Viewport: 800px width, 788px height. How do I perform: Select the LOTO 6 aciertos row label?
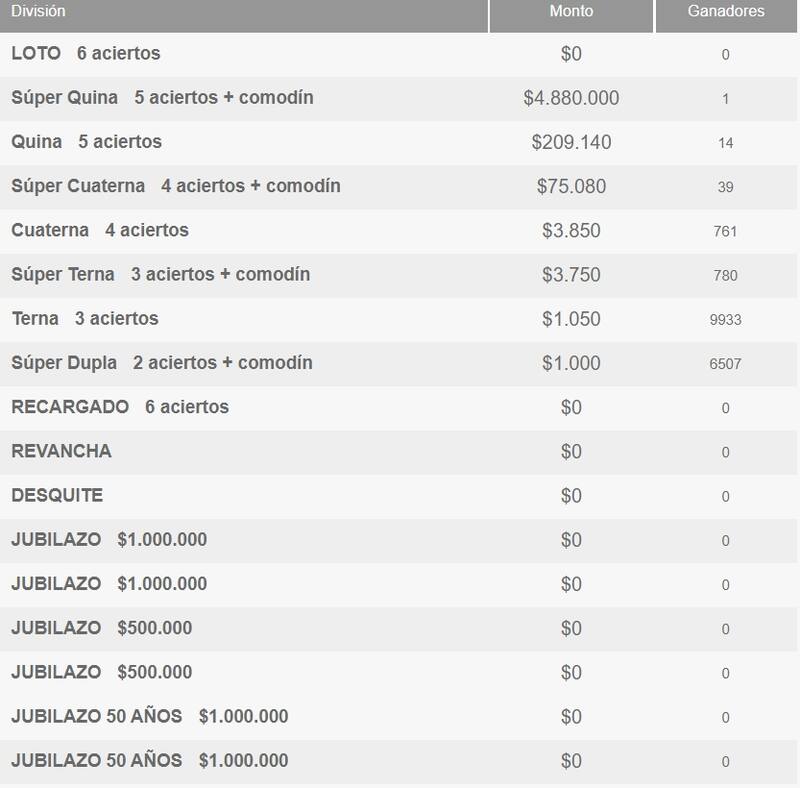pos(85,53)
